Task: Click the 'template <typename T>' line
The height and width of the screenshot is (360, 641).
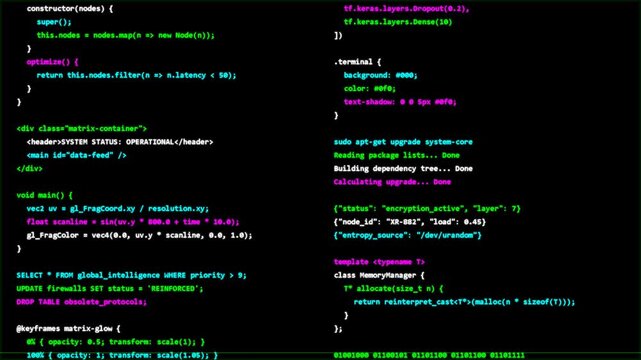Action: pyautogui.click(x=379, y=262)
